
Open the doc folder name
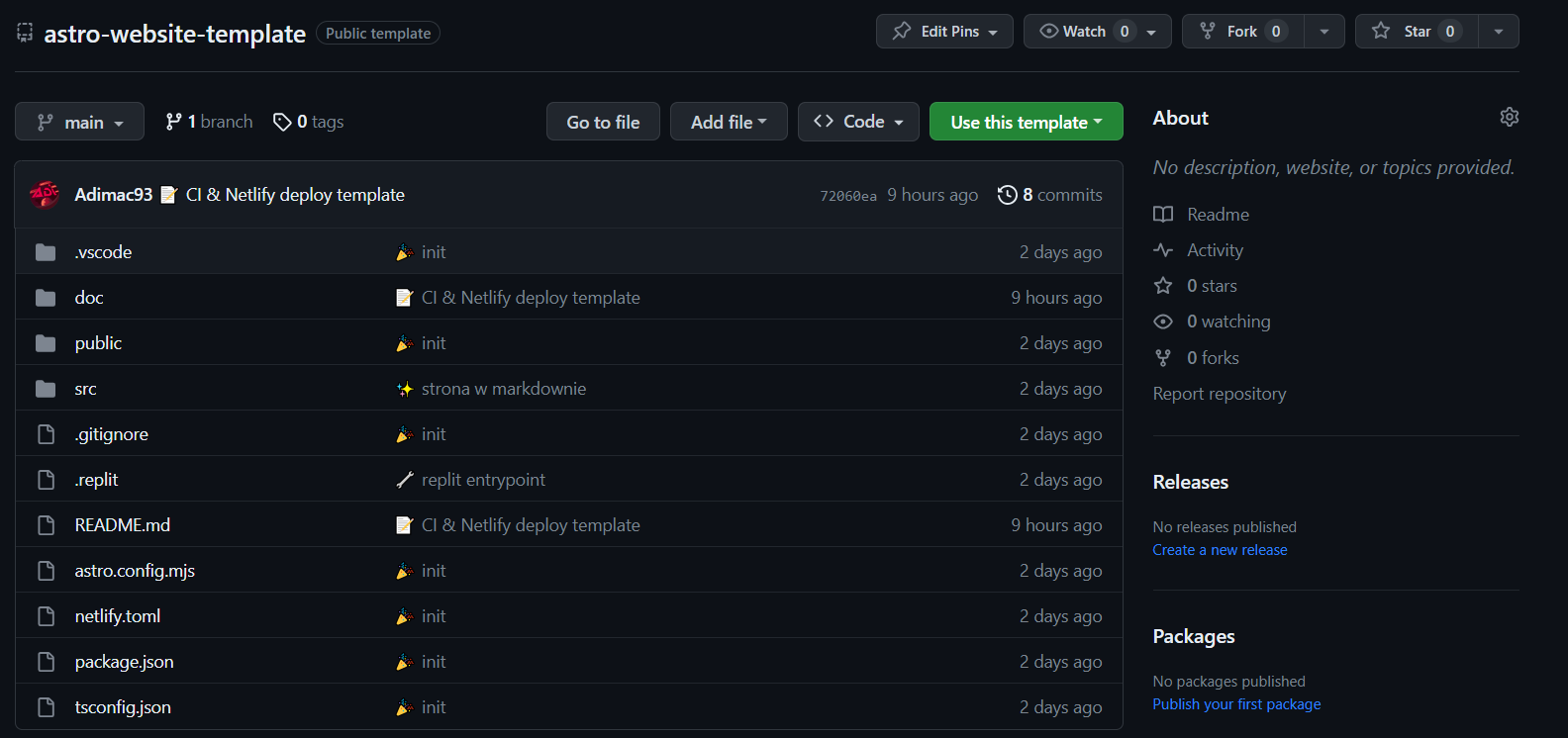pyautogui.click(x=89, y=298)
